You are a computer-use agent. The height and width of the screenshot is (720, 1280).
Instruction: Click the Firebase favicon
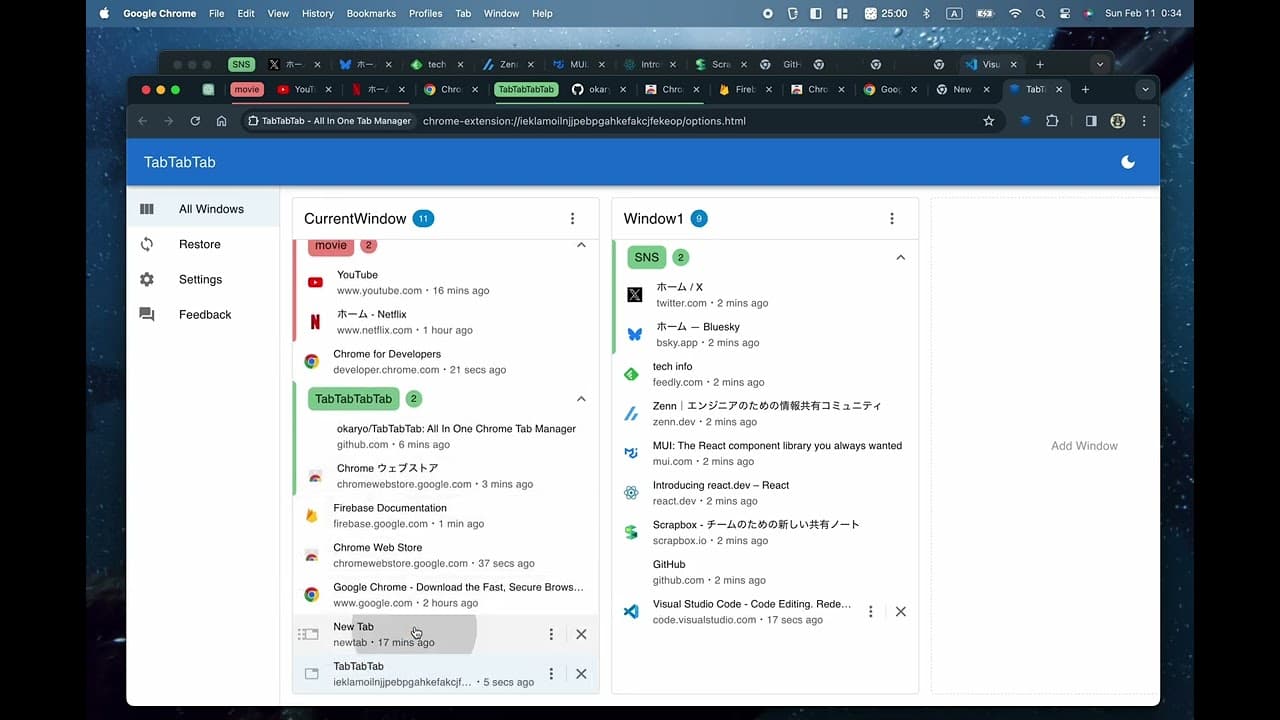311,516
